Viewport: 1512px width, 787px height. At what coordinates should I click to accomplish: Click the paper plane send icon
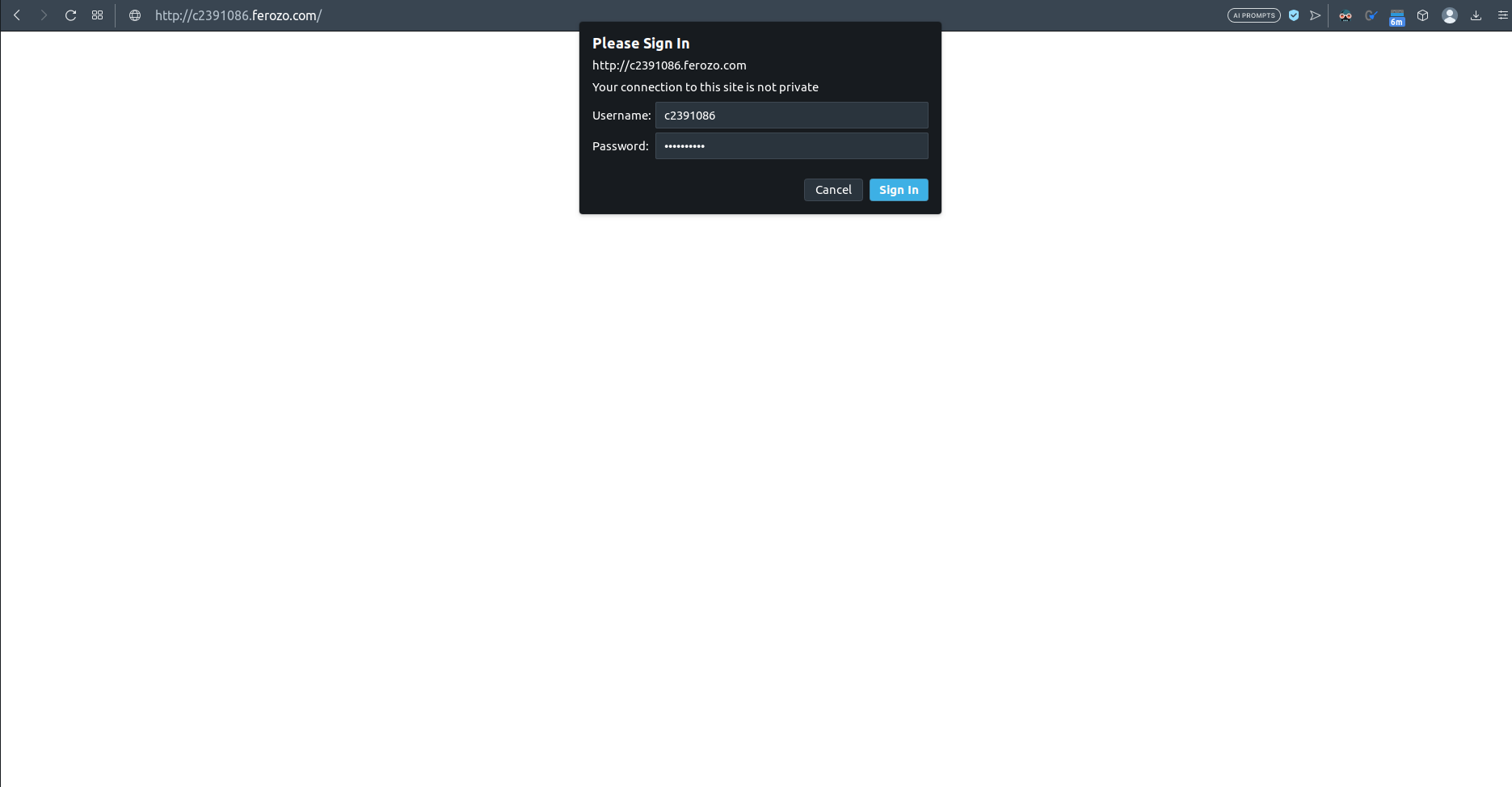[1316, 15]
